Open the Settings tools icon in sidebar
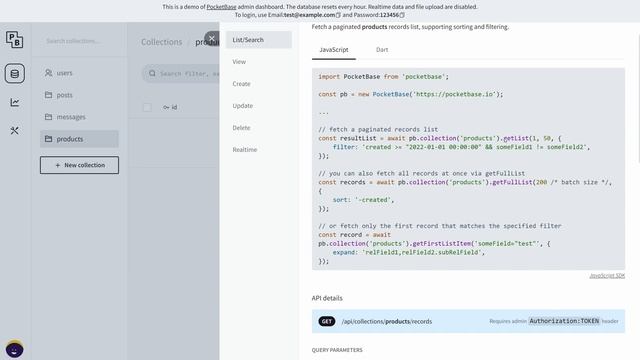The width and height of the screenshot is (640, 360). [x=15, y=131]
